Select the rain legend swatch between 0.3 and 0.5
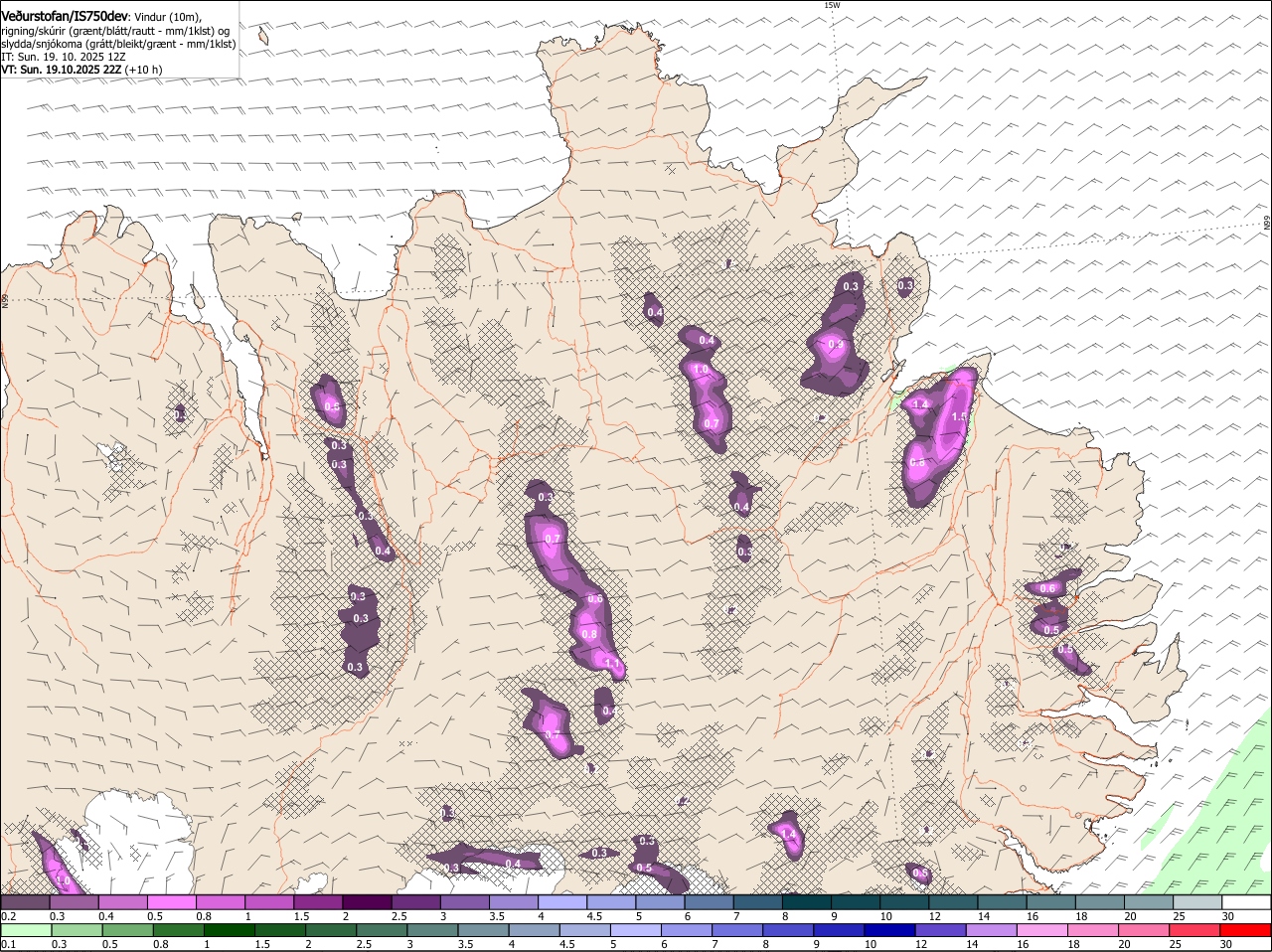 click(x=77, y=930)
